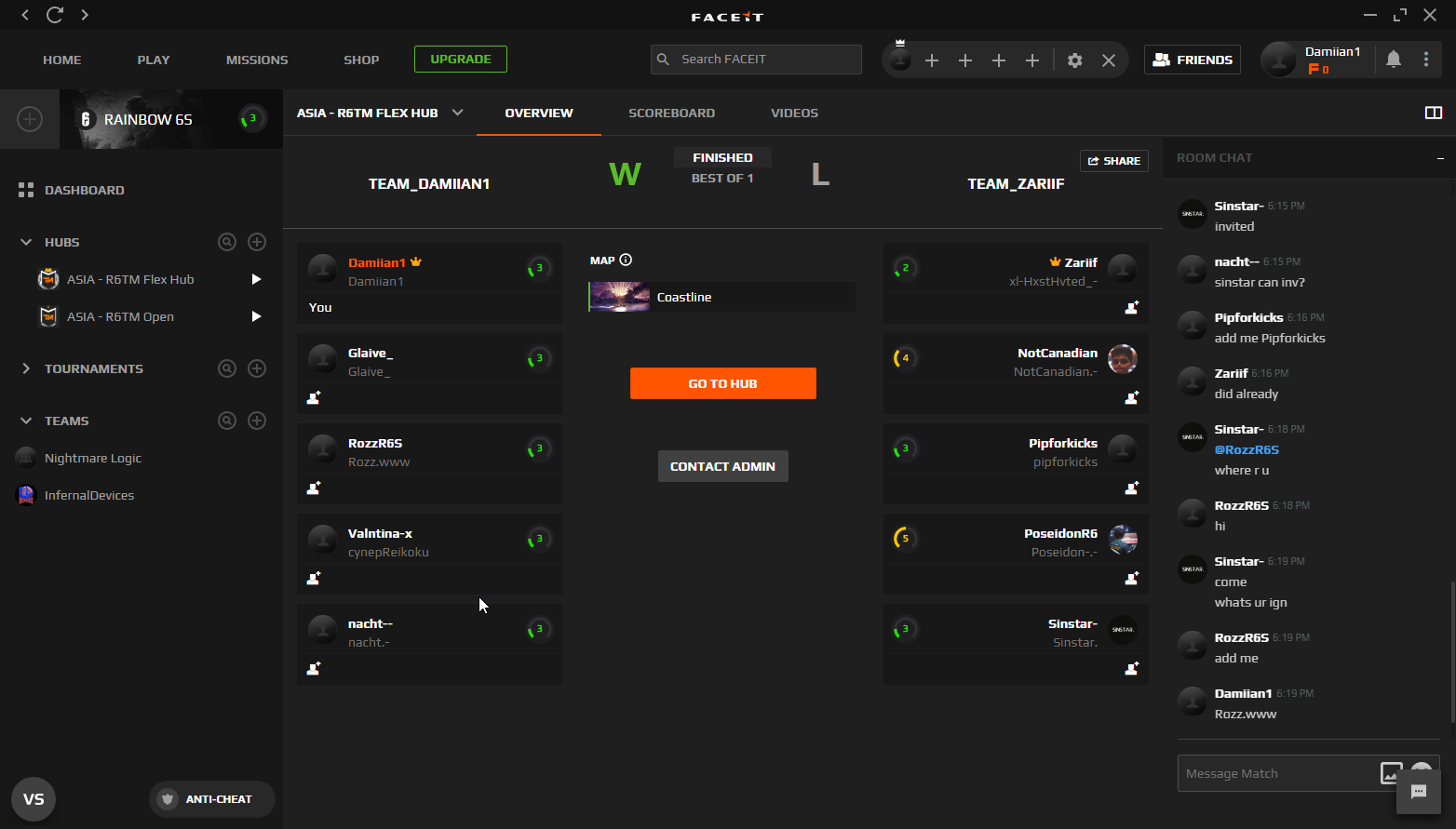1456x829 pixels.
Task: Click the Message Match input field
Action: tap(1275, 773)
